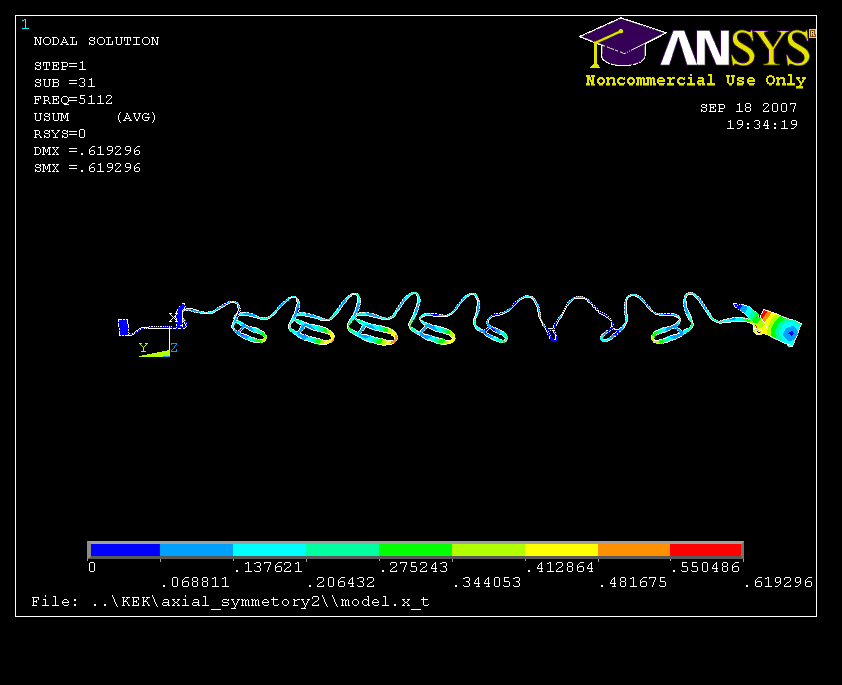Click the legend value .206432
This screenshot has height=685, width=842.
341,582
